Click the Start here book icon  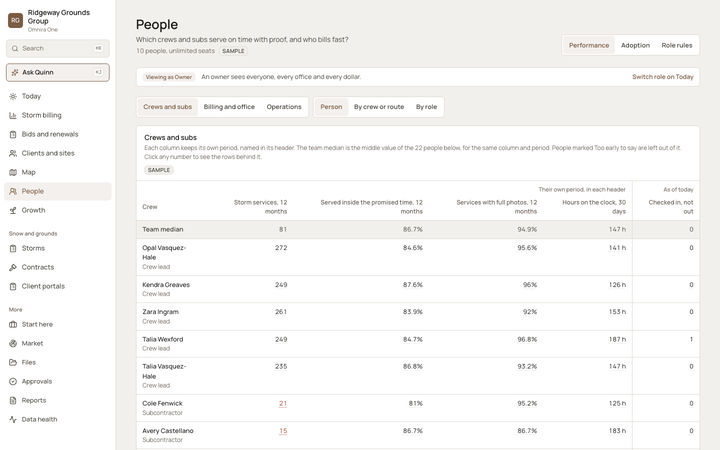[13, 325]
